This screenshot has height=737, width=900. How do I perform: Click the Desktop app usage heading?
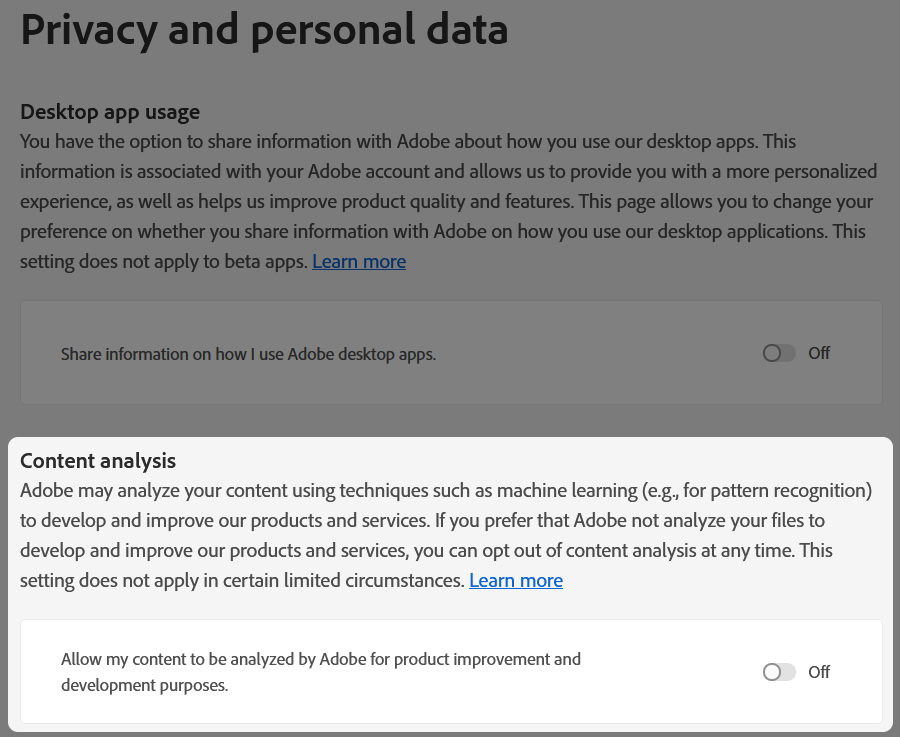(110, 112)
